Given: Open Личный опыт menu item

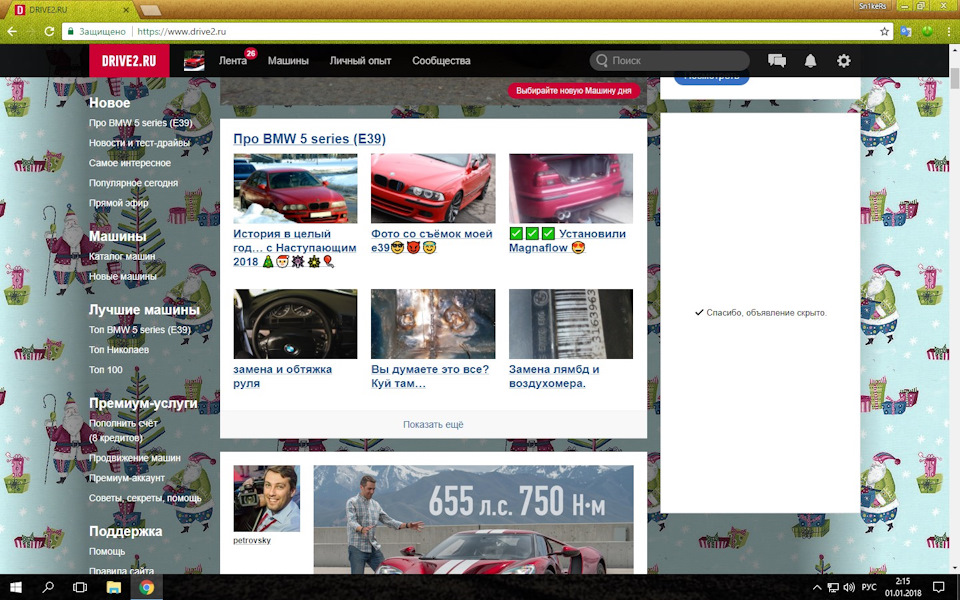Looking at the screenshot, I should (x=360, y=61).
